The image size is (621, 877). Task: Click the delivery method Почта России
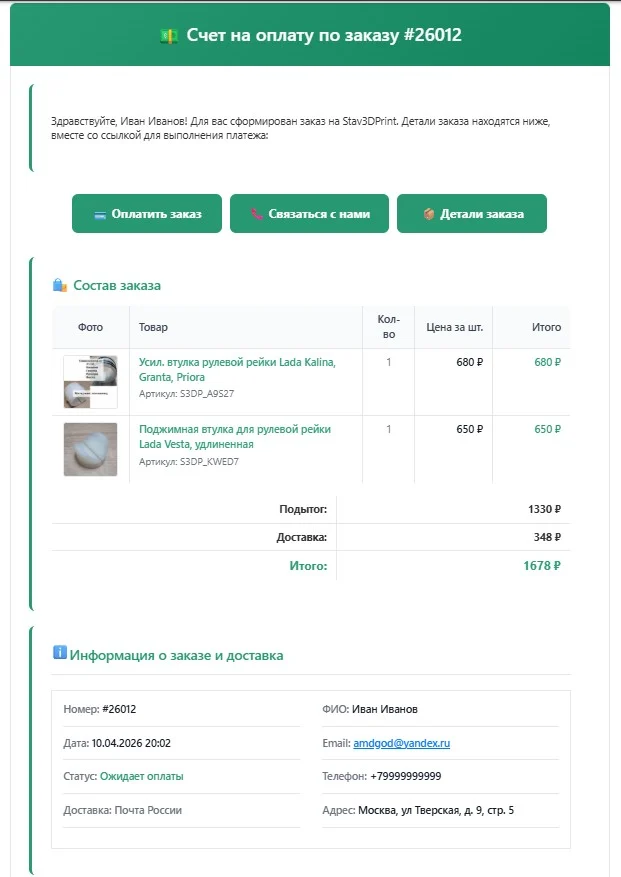[x=148, y=810]
